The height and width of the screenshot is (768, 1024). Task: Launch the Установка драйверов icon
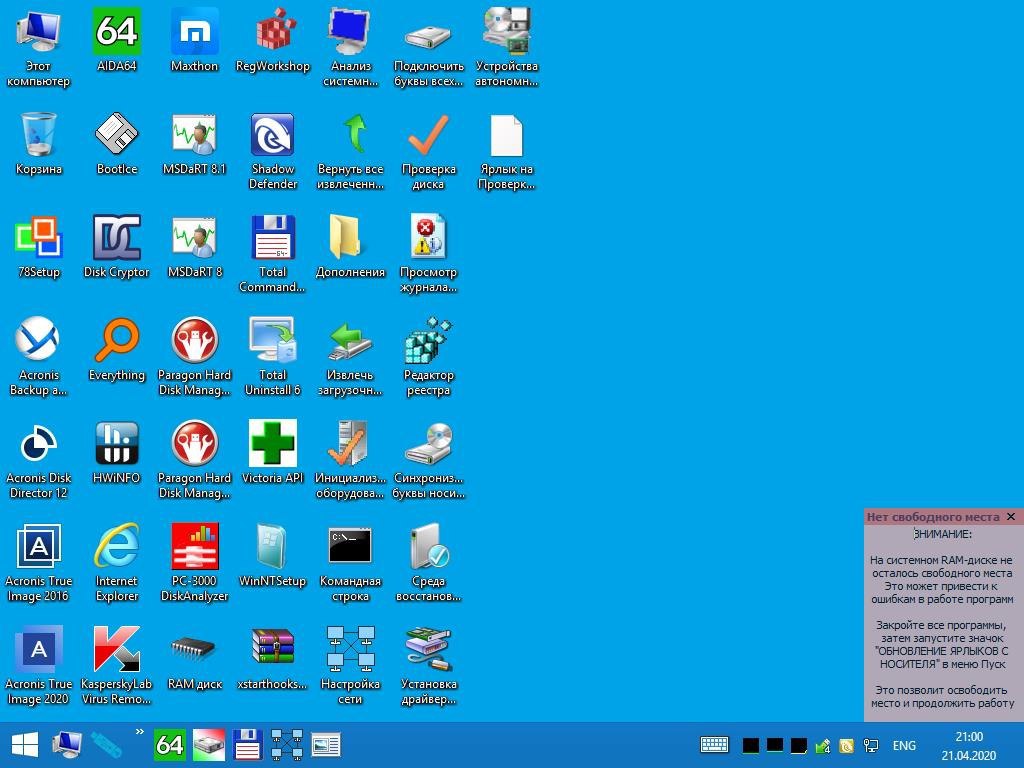coord(428,666)
